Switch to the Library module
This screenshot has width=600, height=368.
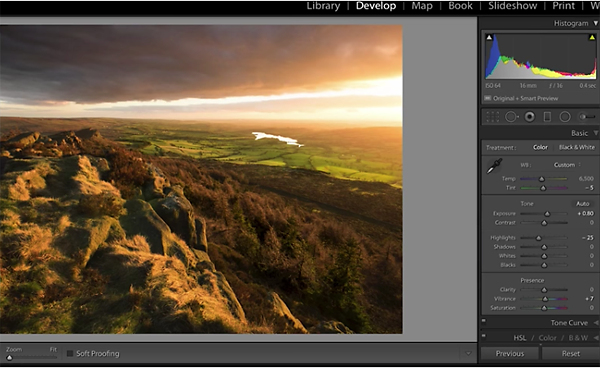pyautogui.click(x=323, y=6)
